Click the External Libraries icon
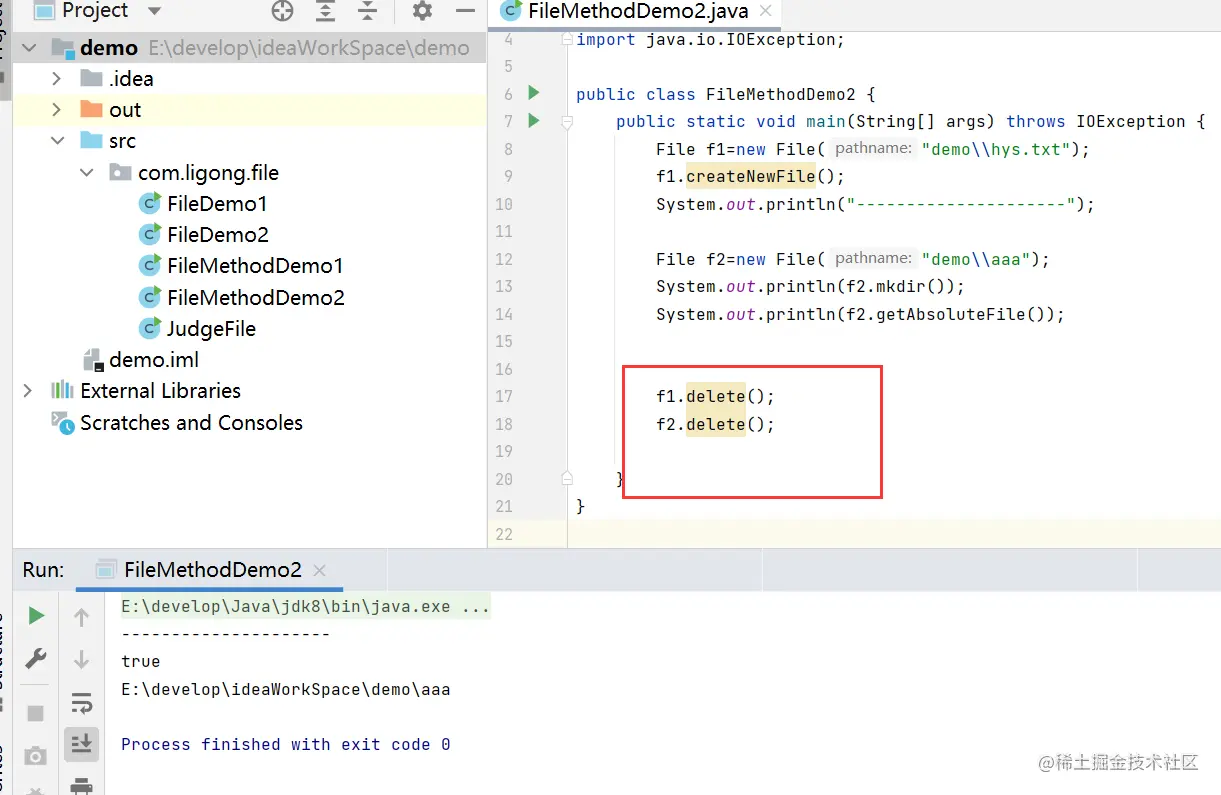This screenshot has width=1221, height=795. coord(63,390)
